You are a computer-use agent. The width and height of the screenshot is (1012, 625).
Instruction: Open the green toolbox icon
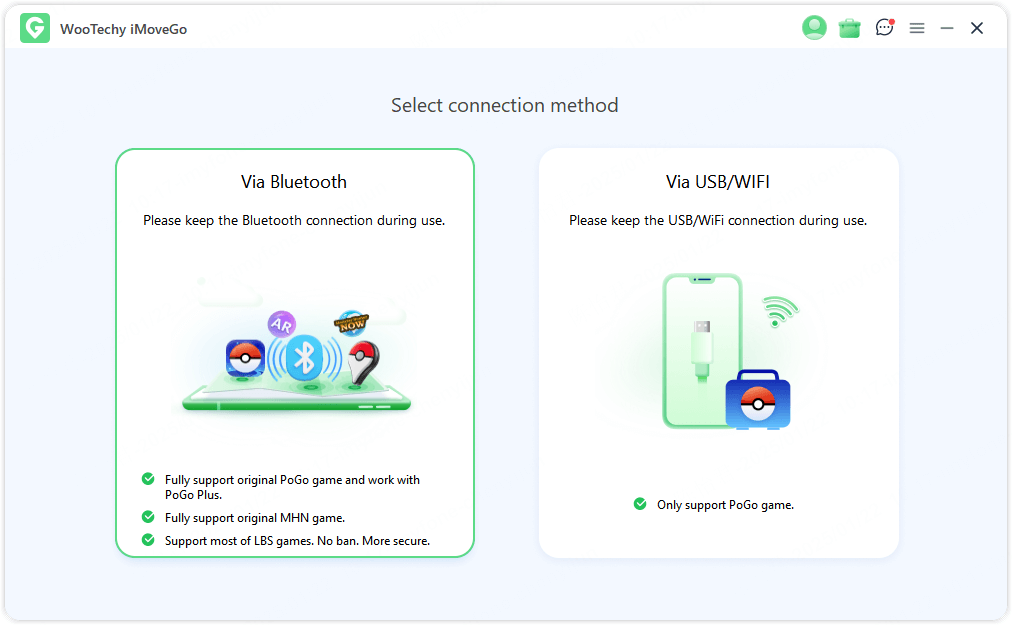tap(850, 28)
